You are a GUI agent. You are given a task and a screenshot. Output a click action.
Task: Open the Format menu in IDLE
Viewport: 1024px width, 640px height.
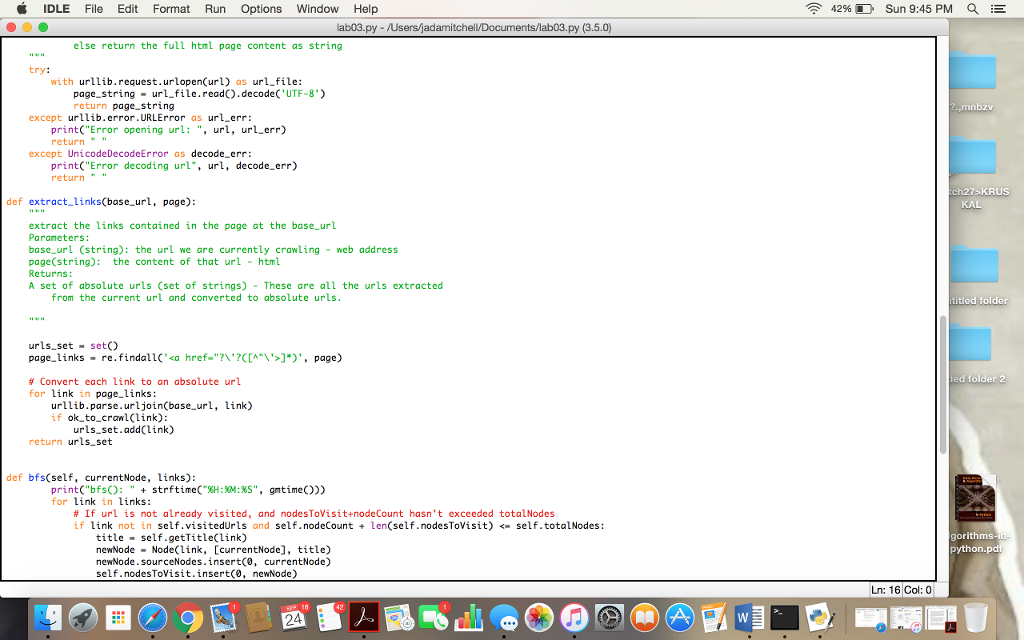[172, 9]
